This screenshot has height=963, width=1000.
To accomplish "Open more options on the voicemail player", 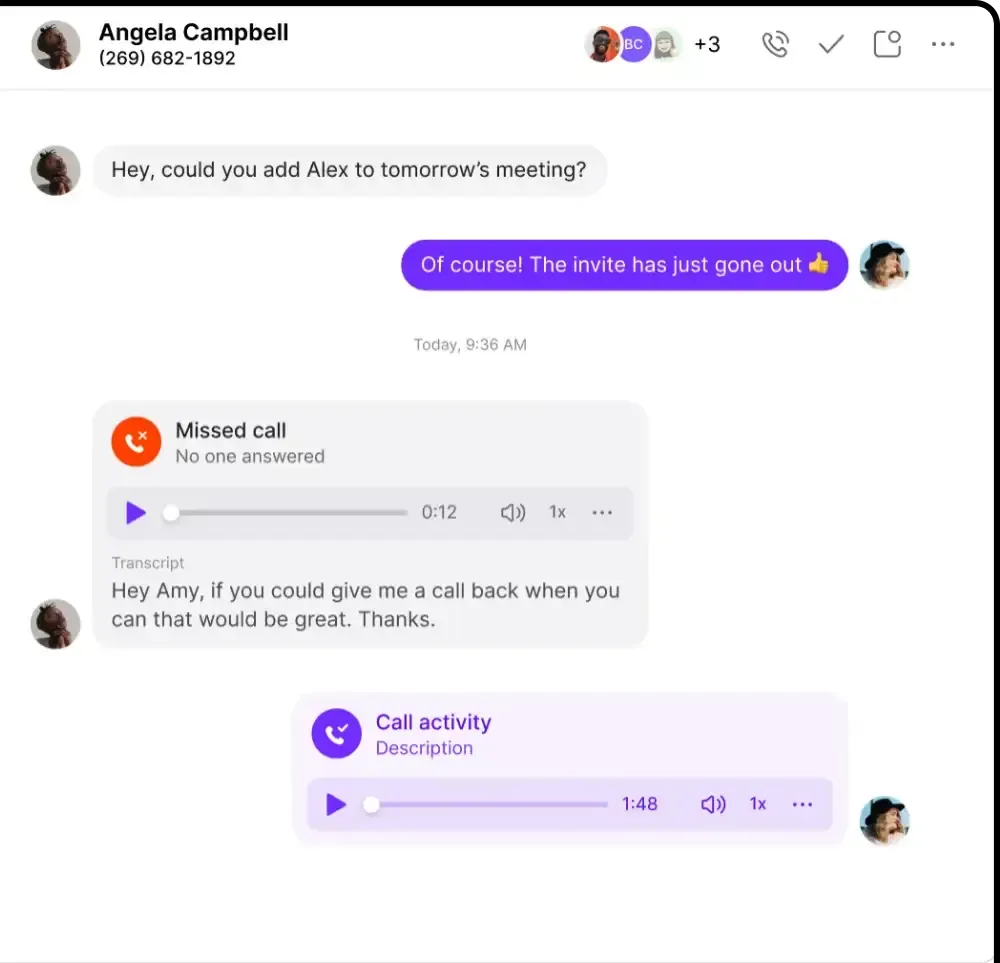I will [x=602, y=512].
